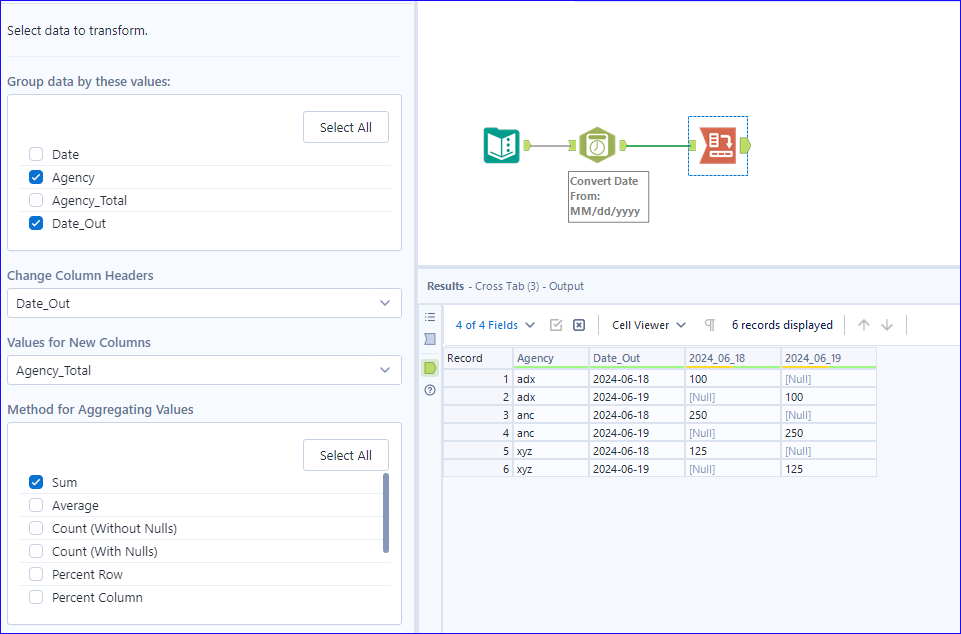
Task: Select the adx cell in record 2
Action: tap(551, 397)
